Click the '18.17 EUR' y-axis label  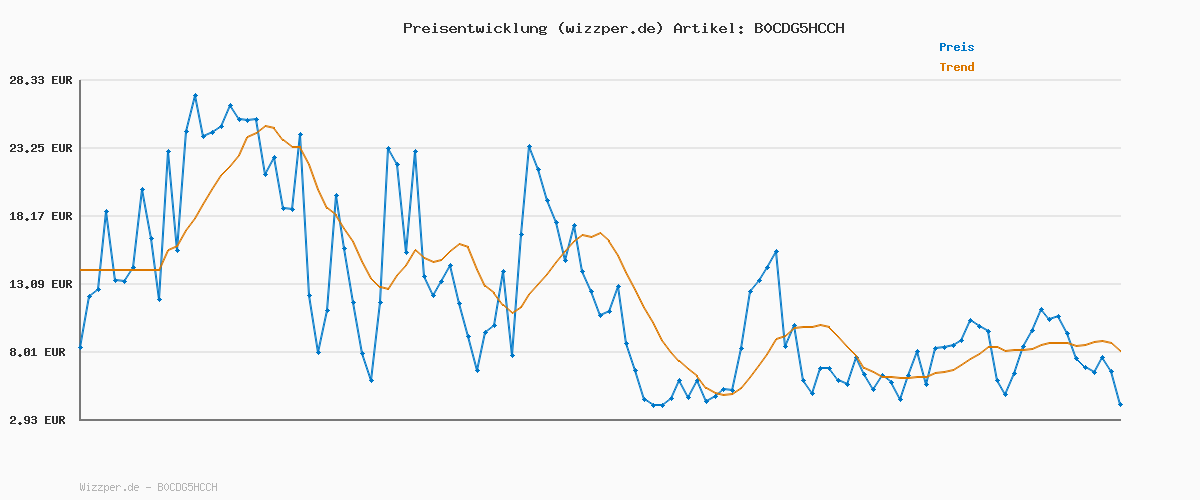(x=41, y=216)
